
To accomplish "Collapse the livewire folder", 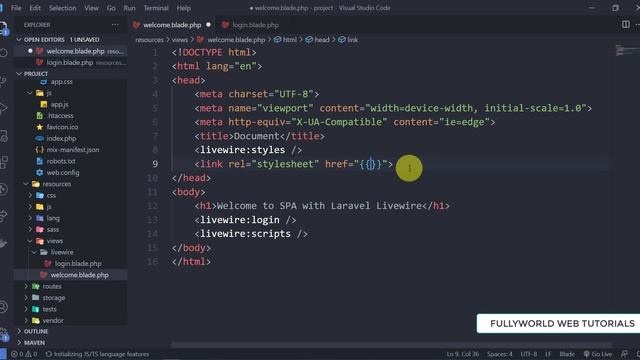I will 62,252.
